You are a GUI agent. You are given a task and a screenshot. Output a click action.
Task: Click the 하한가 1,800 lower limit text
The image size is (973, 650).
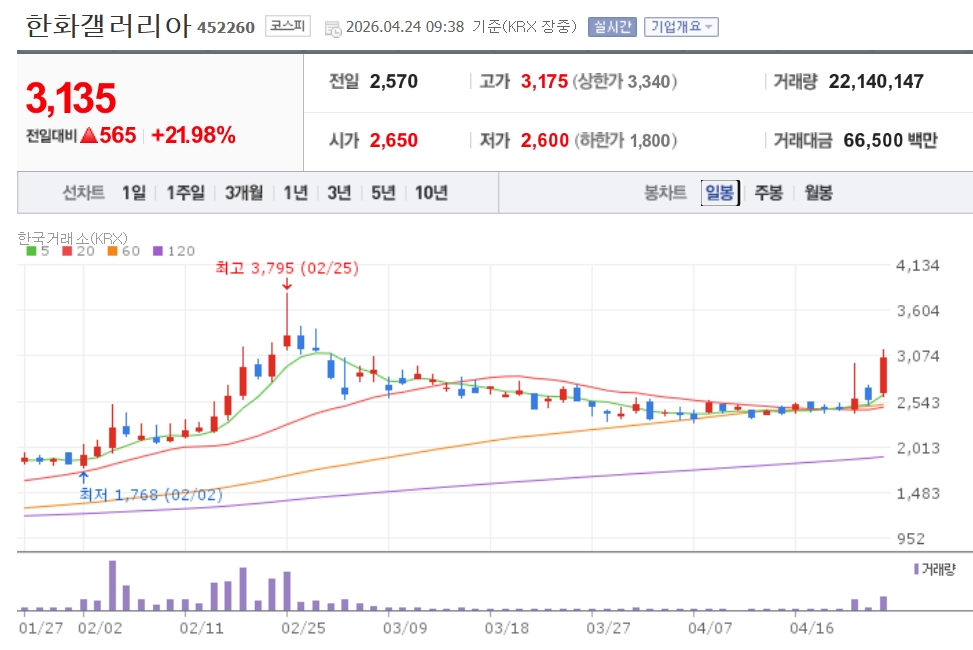click(x=626, y=140)
